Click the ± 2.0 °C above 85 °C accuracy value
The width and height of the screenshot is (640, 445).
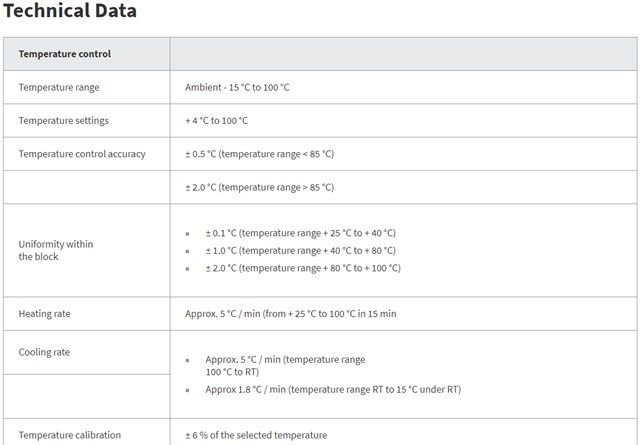[259, 187]
